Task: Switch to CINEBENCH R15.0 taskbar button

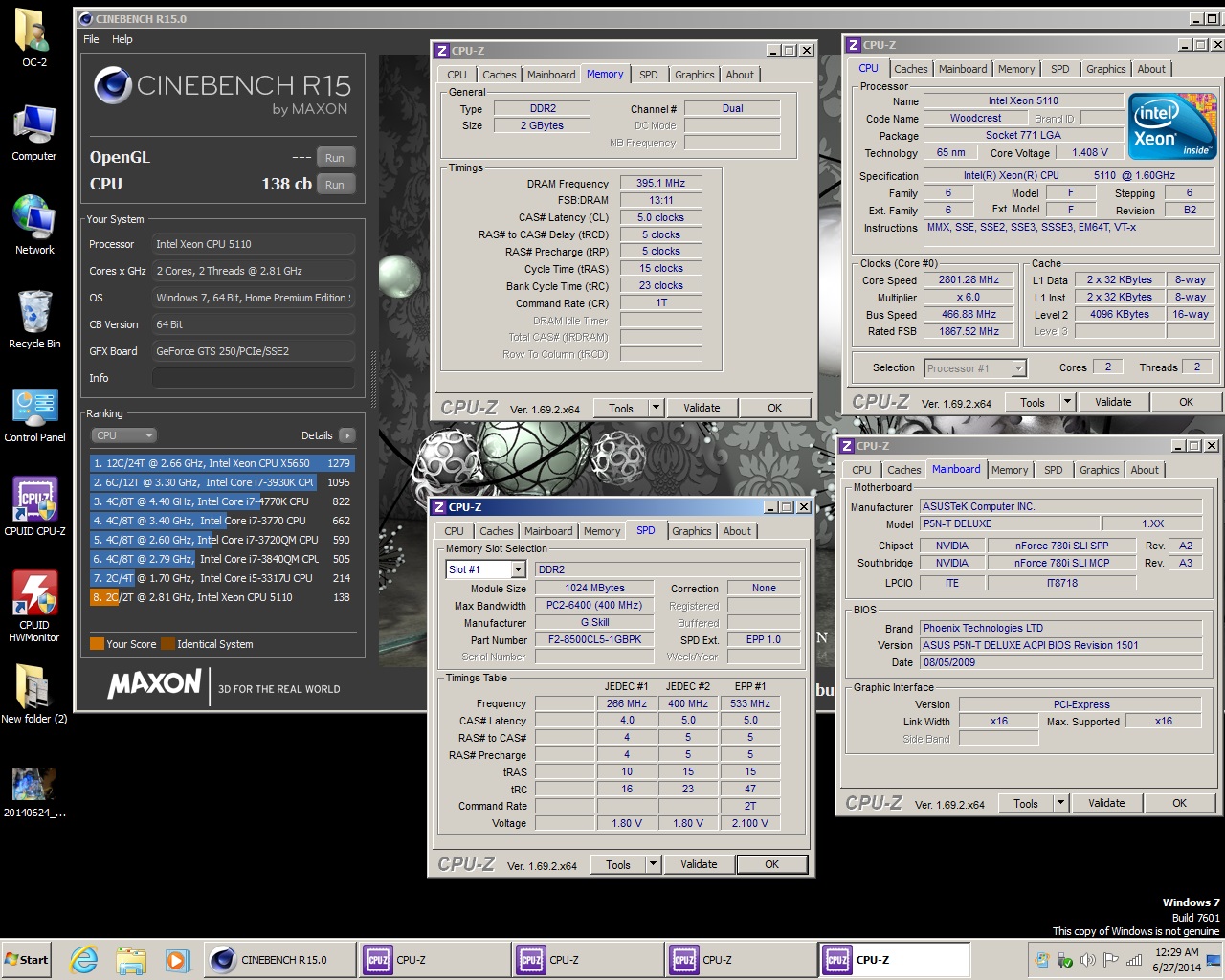Action: click(278, 960)
